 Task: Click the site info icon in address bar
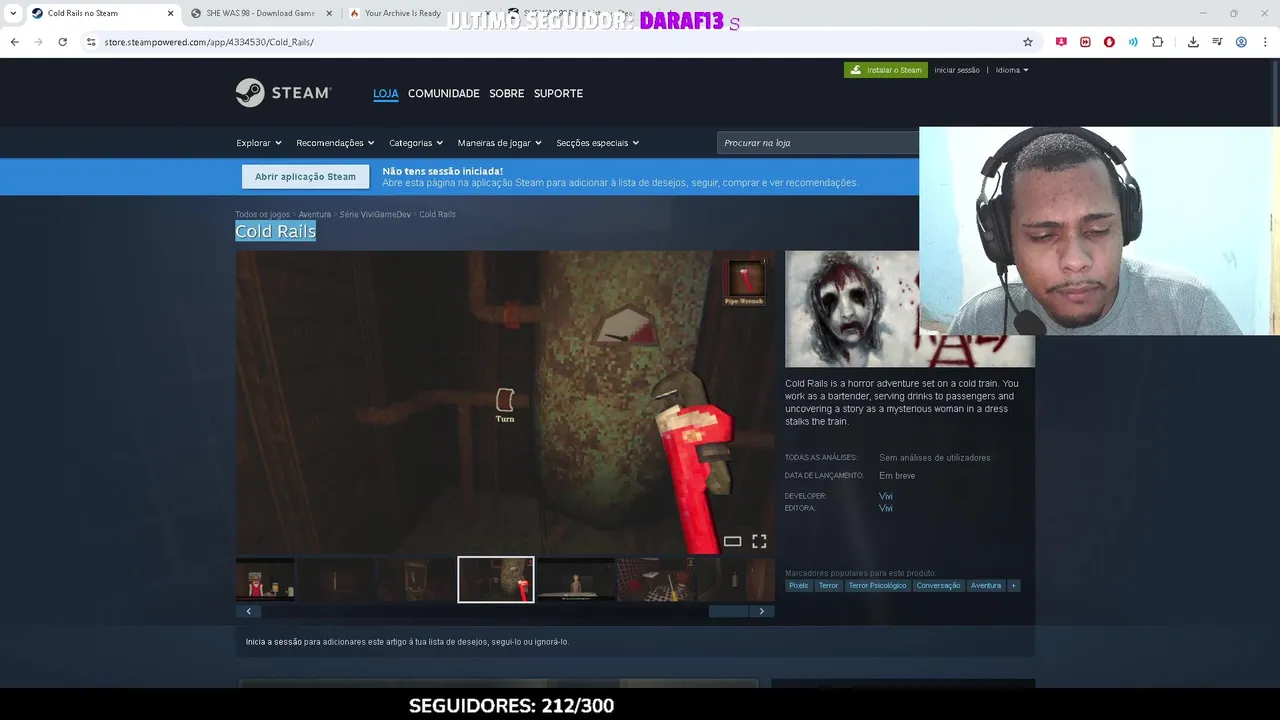tap(91, 42)
